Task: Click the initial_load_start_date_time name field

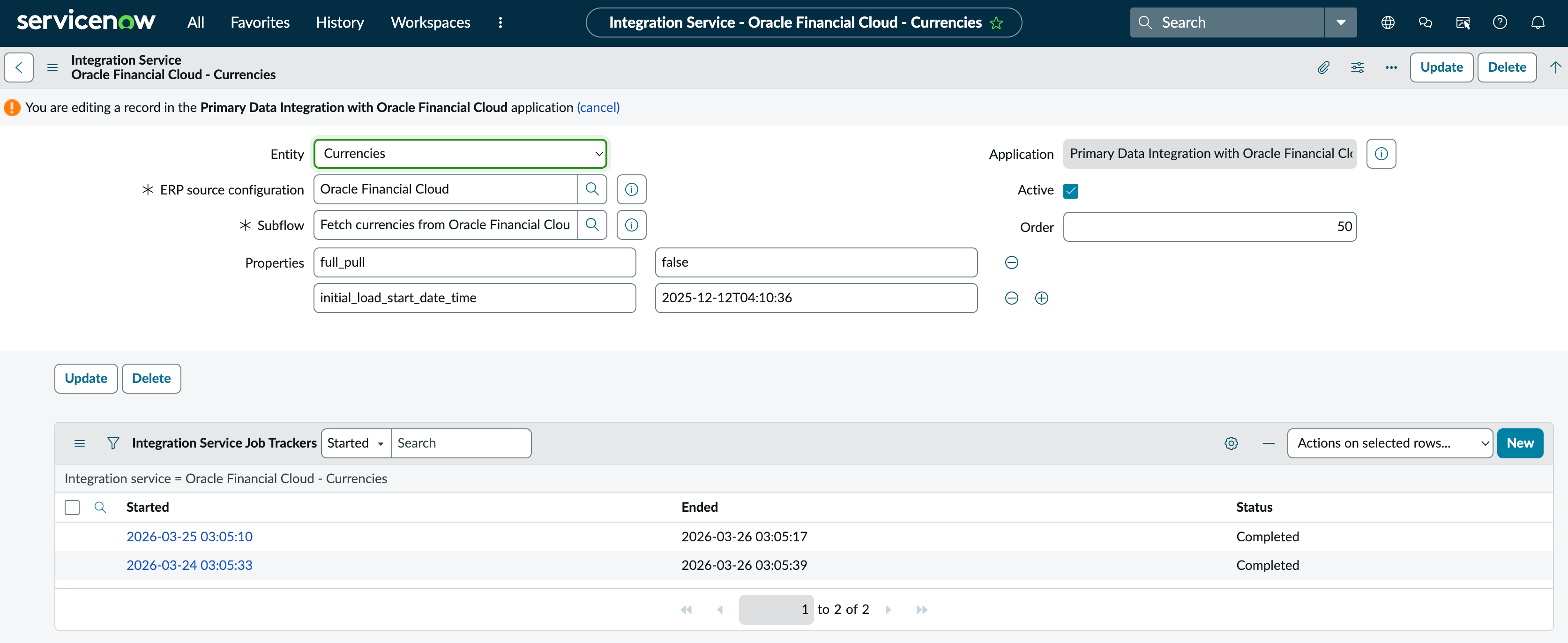Action: (475, 298)
